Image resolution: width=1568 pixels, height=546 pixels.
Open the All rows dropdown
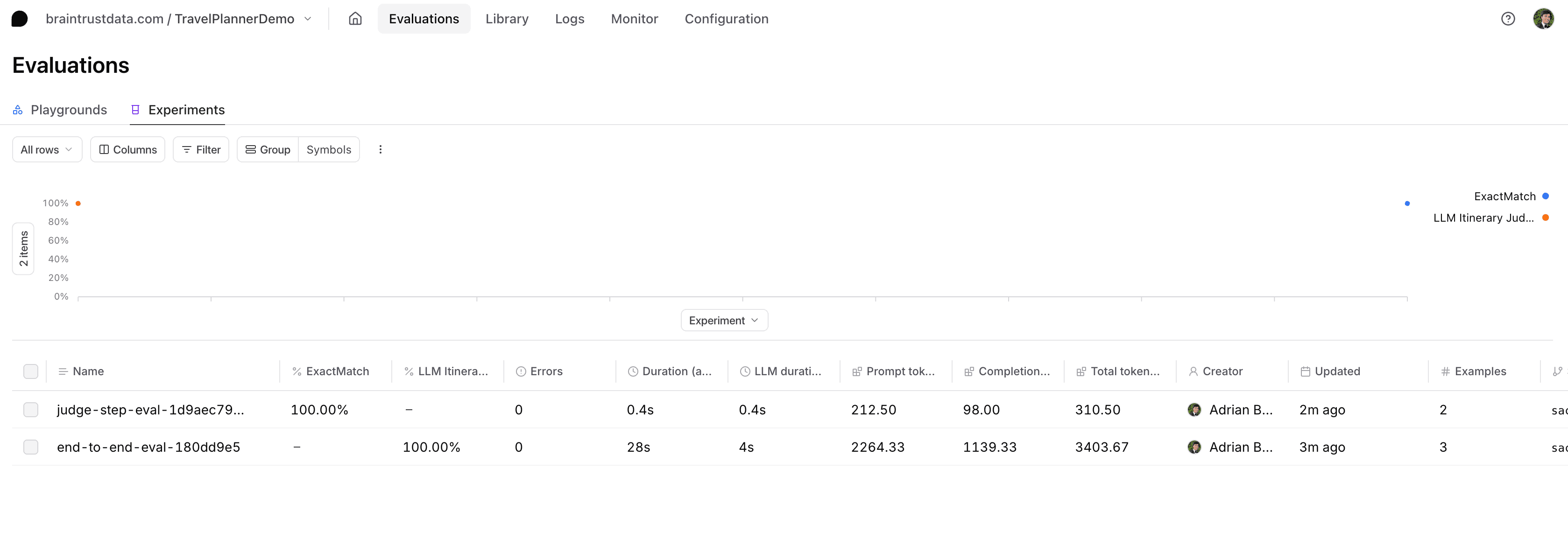tap(47, 150)
